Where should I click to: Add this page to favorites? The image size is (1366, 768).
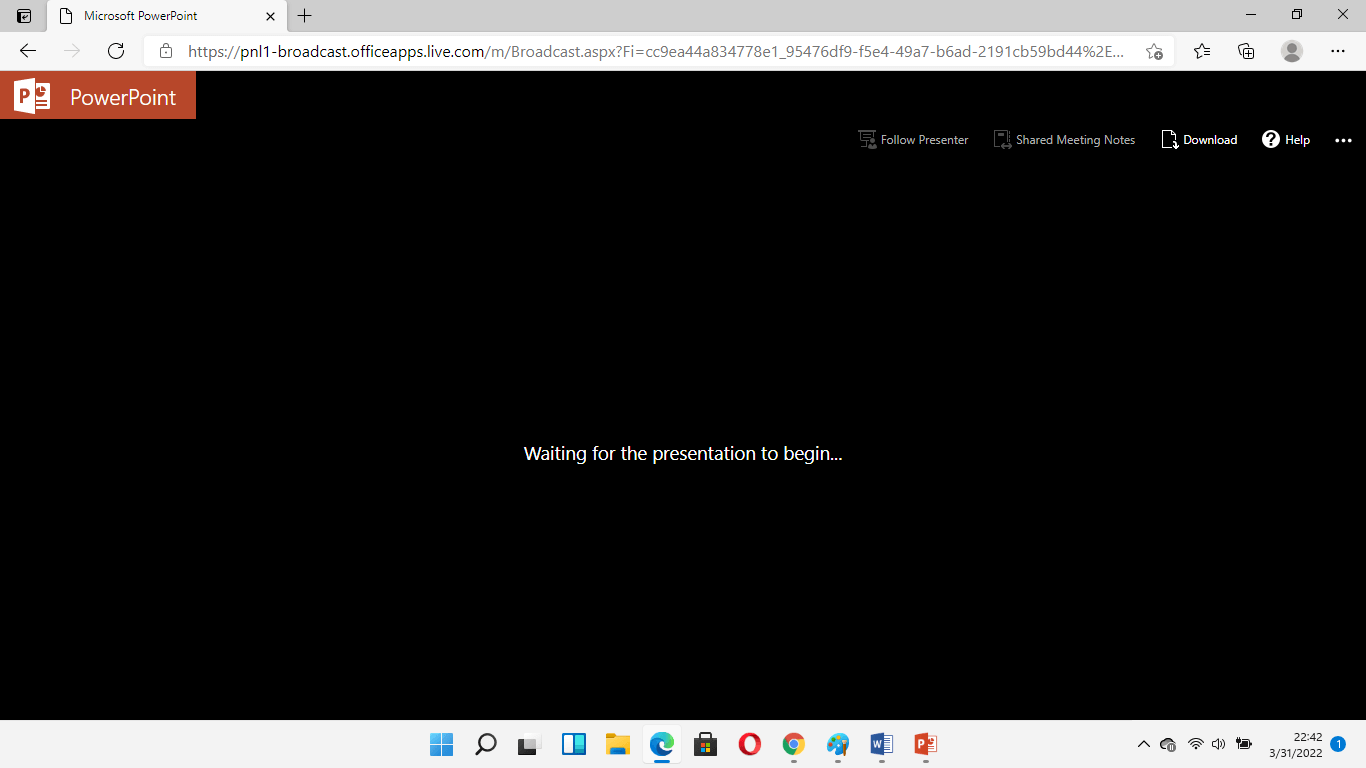click(1154, 51)
